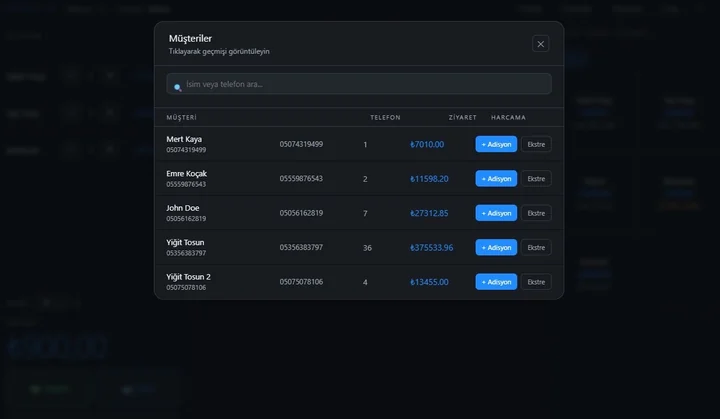Image resolution: width=720 pixels, height=419 pixels.
Task: Click the search magnifier icon
Action: tap(178, 87)
